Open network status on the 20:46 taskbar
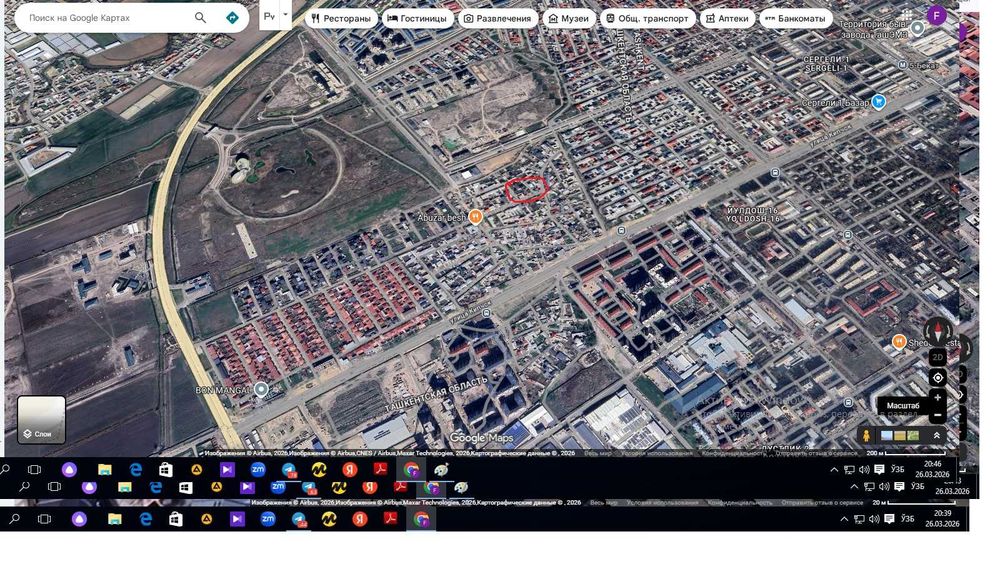 [849, 470]
